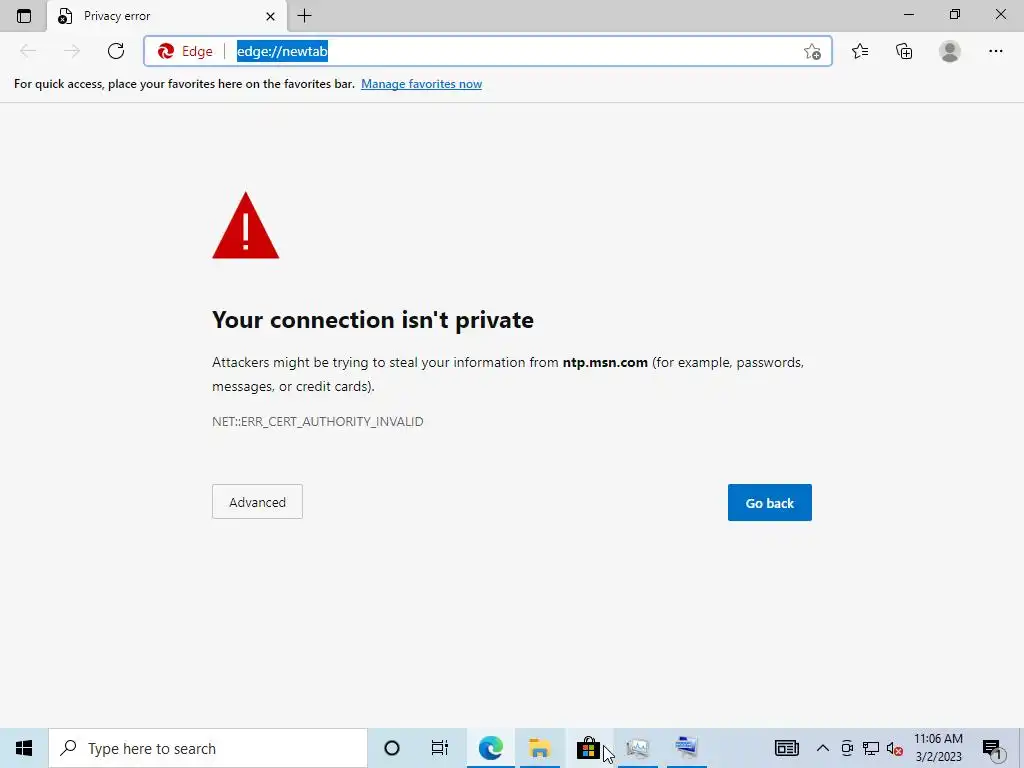Show hidden tray icons chevron
This screenshot has width=1024, height=768.
pos(823,748)
